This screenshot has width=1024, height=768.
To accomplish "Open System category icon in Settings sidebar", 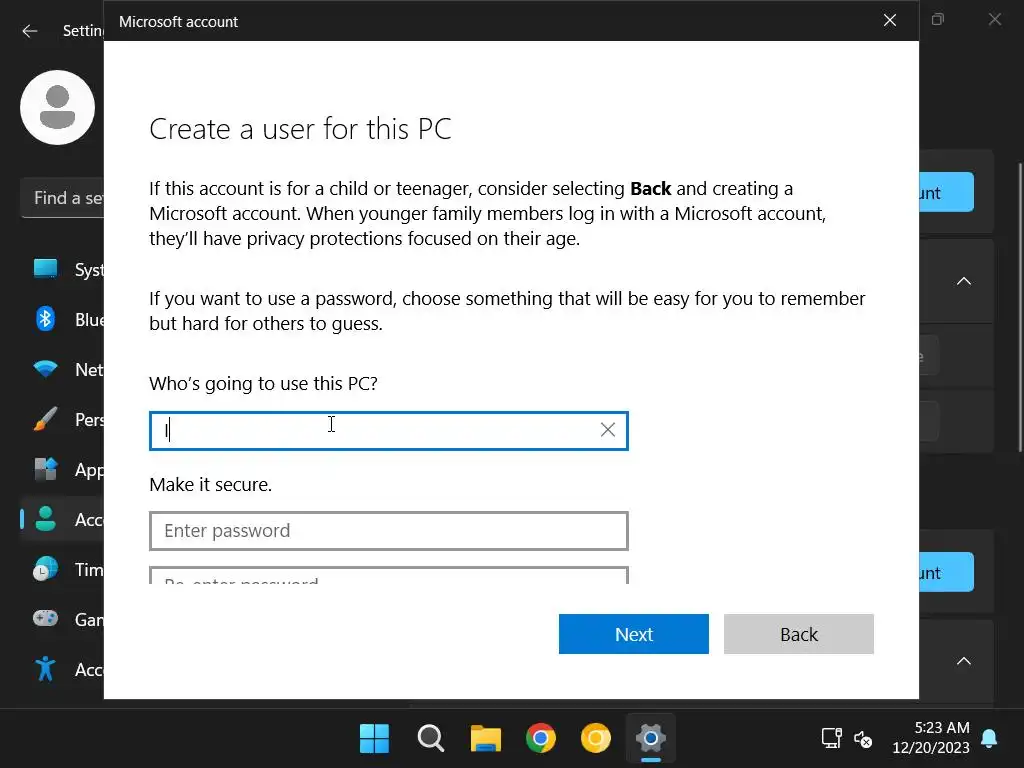I will pyautogui.click(x=45, y=268).
